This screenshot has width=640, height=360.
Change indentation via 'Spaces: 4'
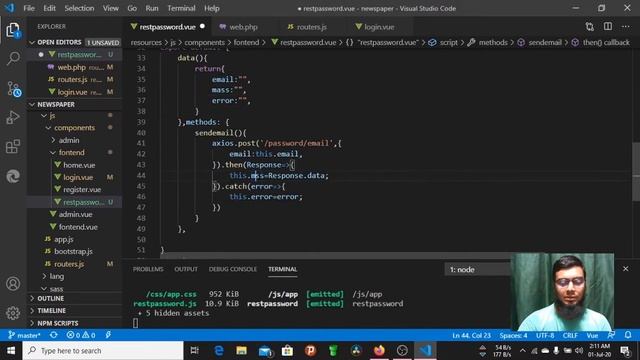click(513, 335)
